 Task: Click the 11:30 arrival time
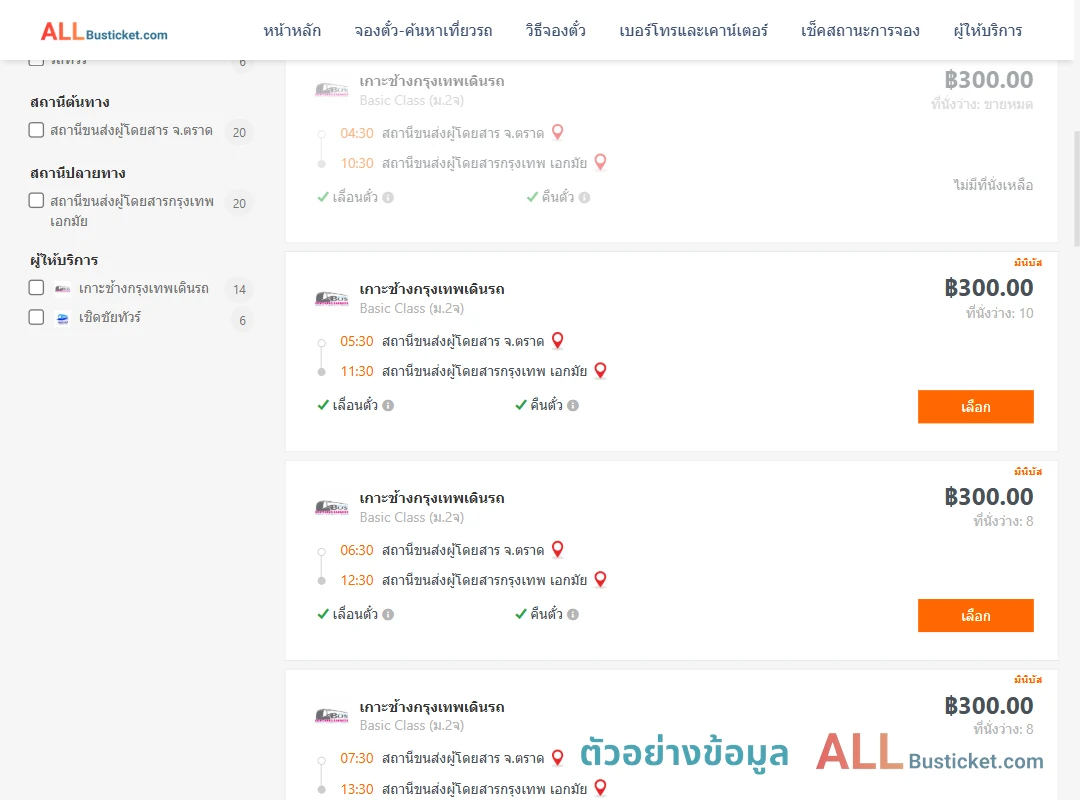click(357, 371)
